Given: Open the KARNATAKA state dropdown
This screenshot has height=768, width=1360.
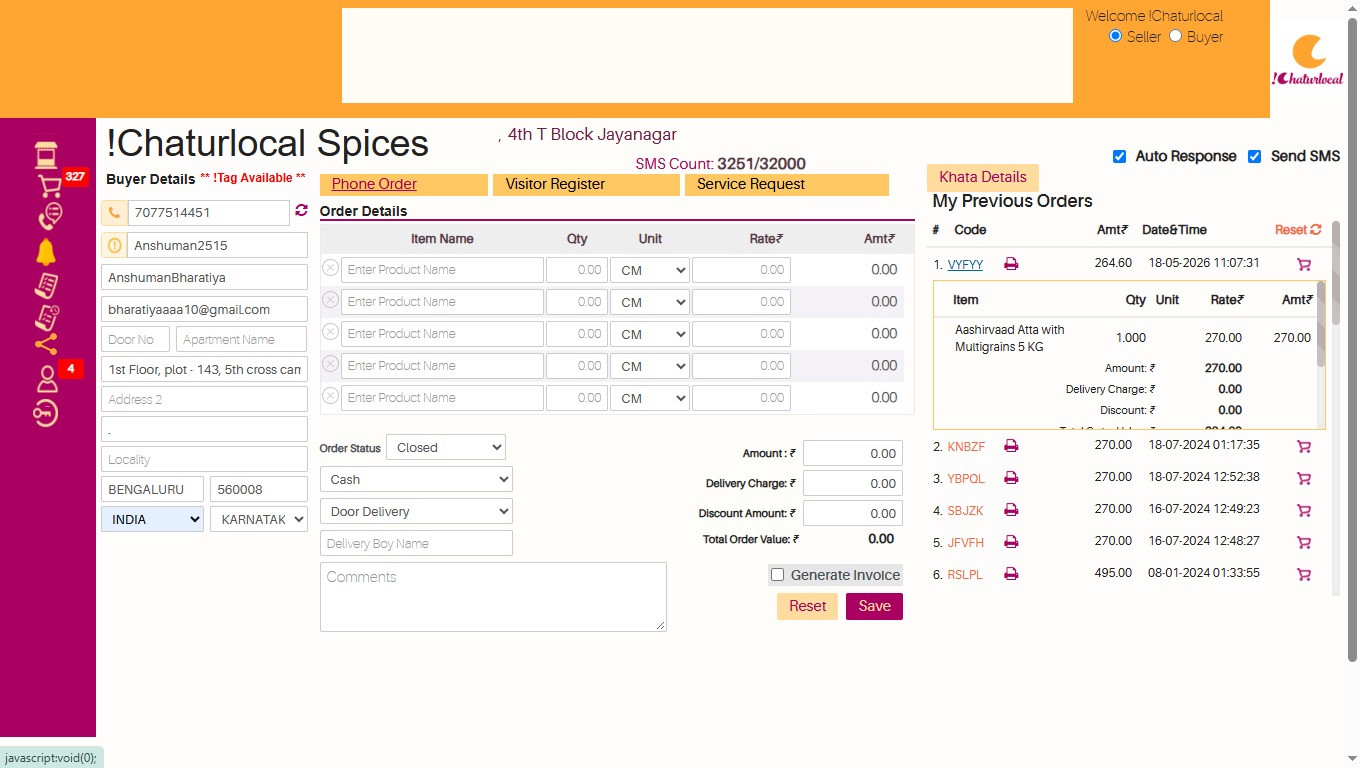Looking at the screenshot, I should point(259,519).
